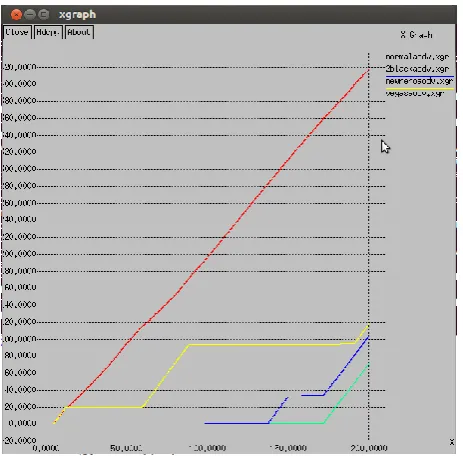Click the X Graph plot title
This screenshot has width=463, height=456.
[416, 35]
